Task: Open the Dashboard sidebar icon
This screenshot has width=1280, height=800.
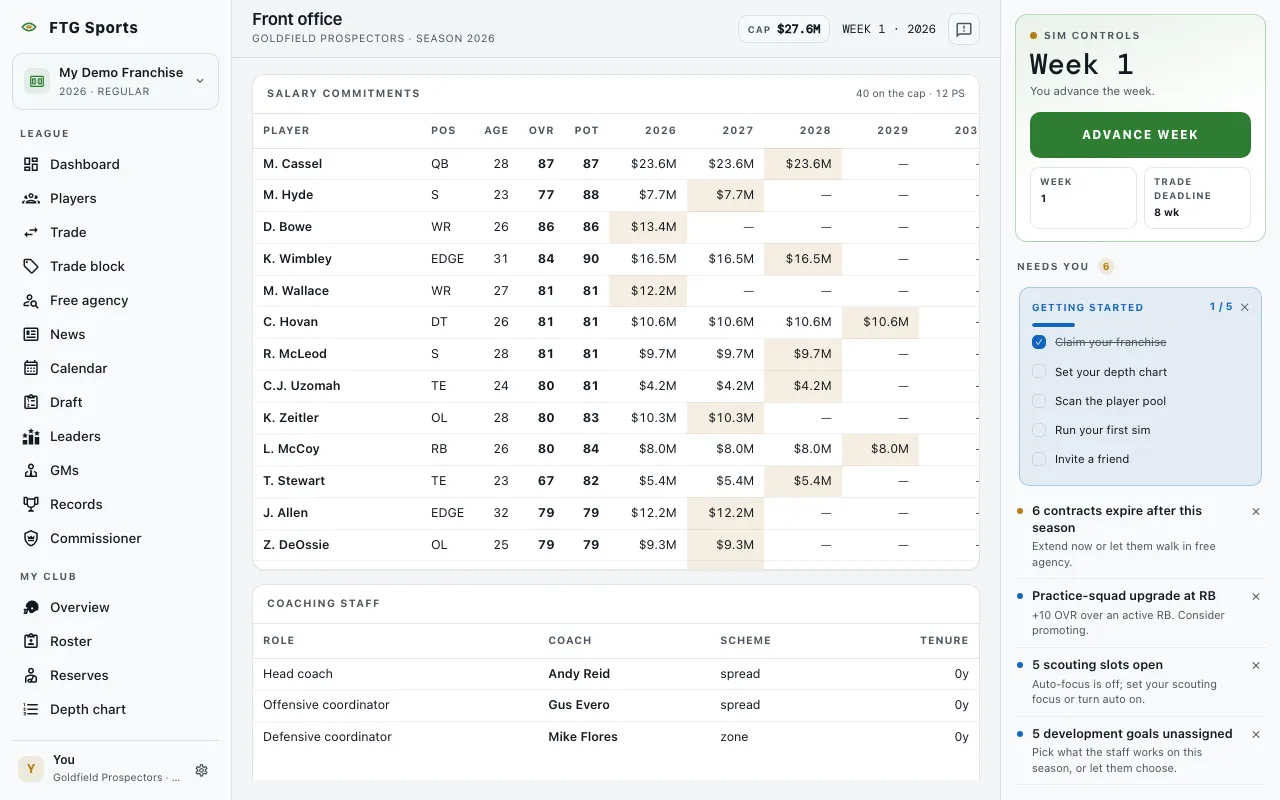Action: tap(31, 164)
